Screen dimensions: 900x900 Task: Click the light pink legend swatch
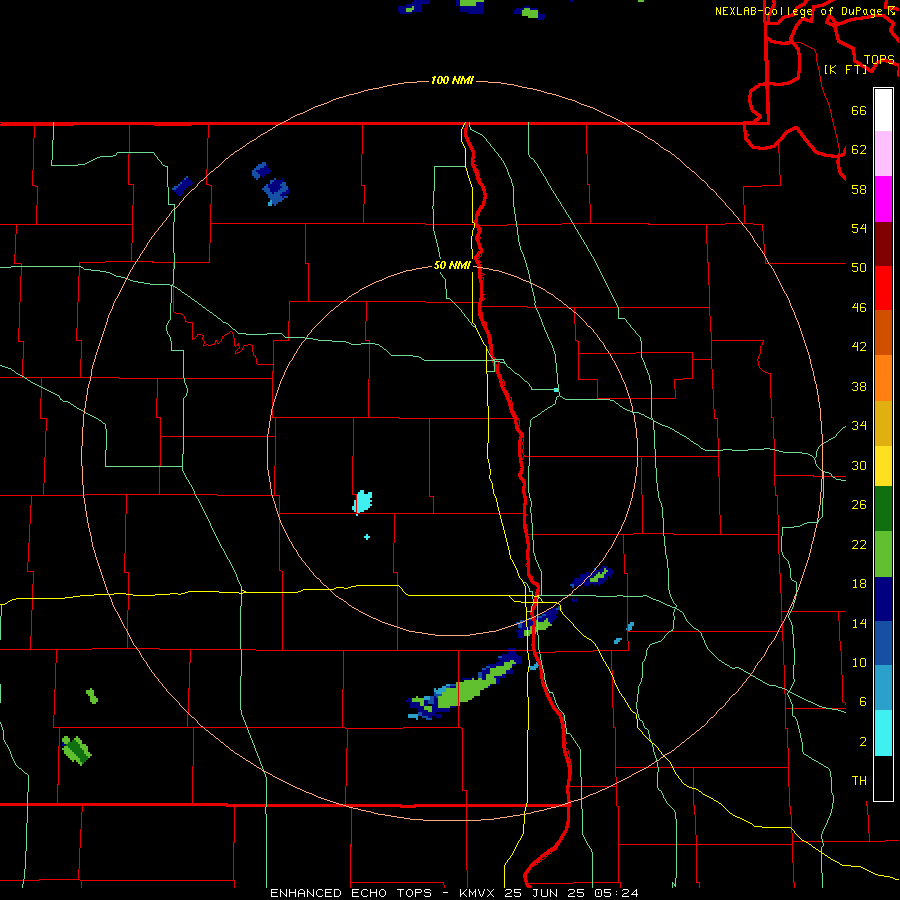[883, 154]
